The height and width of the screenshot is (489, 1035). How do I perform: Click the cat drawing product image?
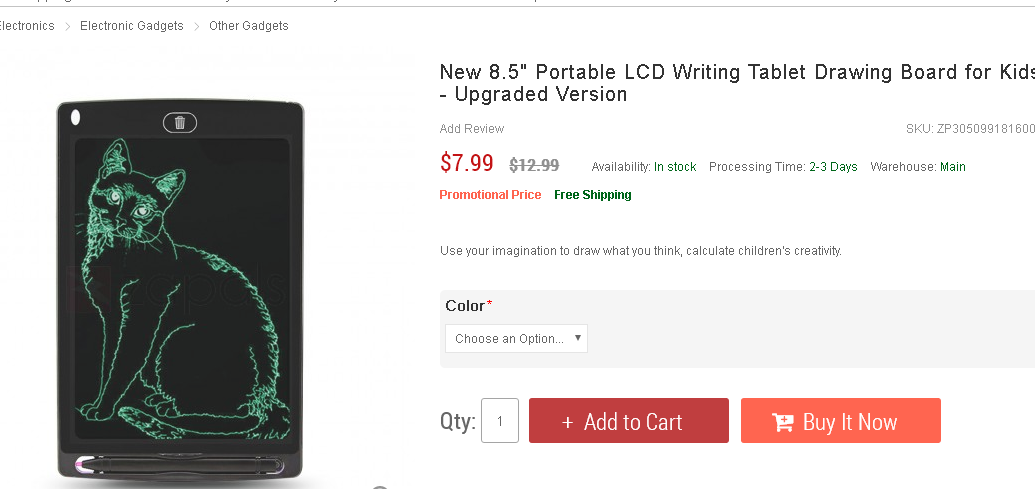(181, 290)
